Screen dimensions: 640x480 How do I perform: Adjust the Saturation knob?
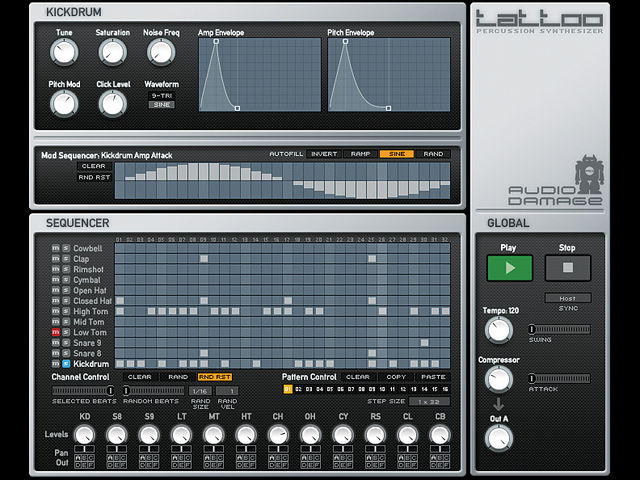[113, 52]
